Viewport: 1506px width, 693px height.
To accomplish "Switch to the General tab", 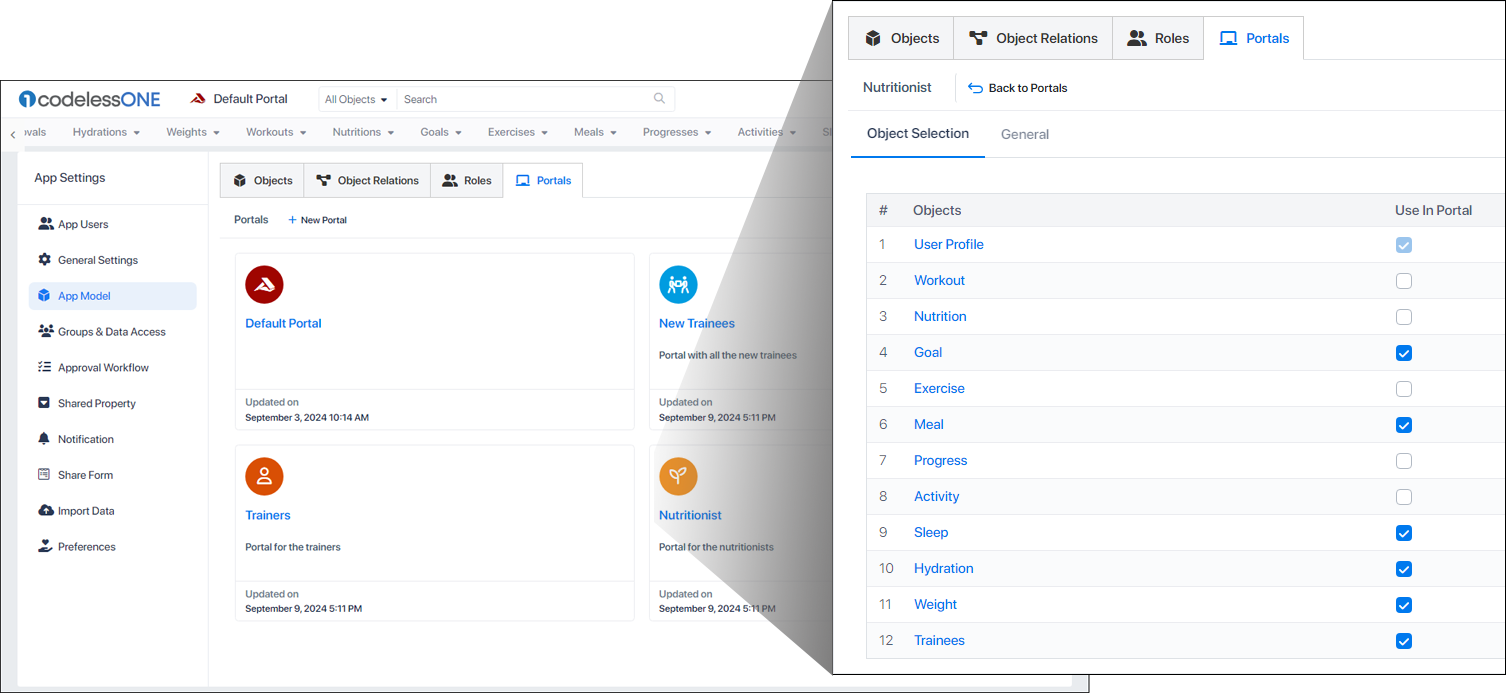I will [1024, 134].
